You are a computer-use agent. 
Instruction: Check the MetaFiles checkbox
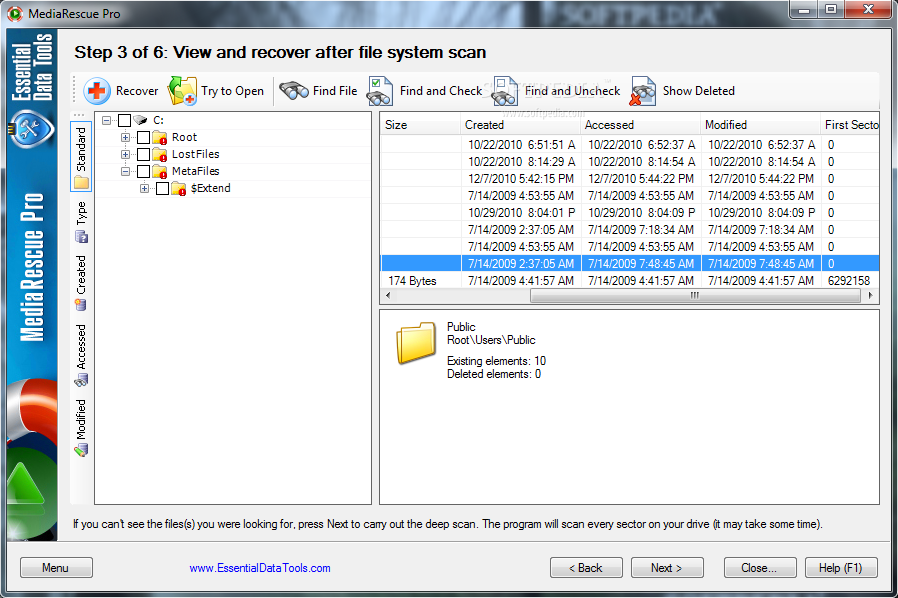(x=143, y=171)
